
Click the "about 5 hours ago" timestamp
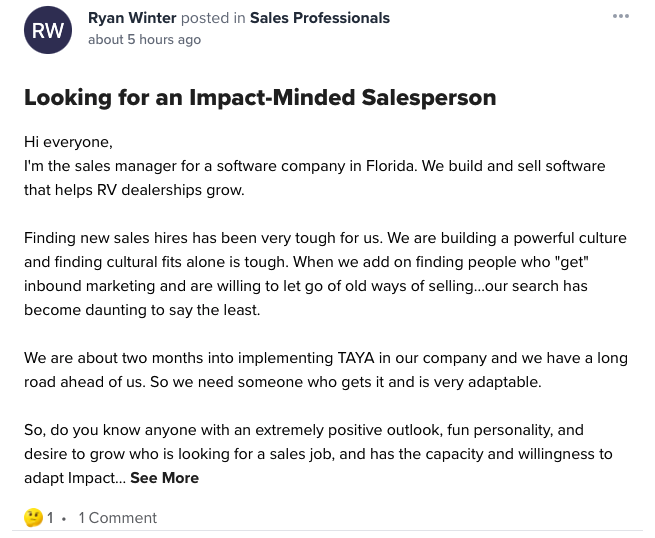144,40
